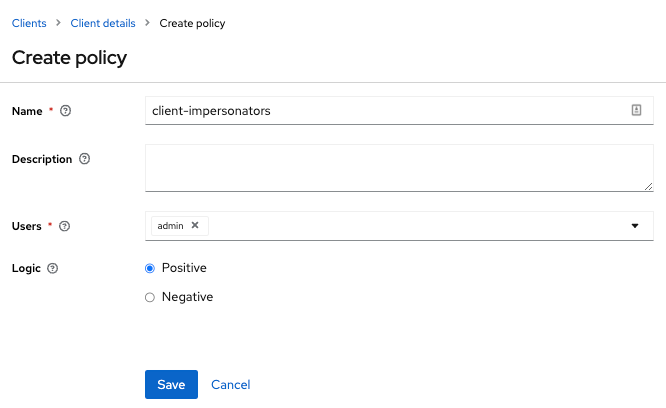Go to Client details breadcrumb link

tap(103, 23)
